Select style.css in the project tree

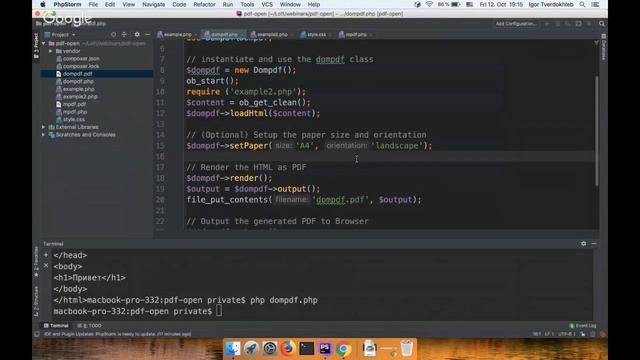point(73,120)
